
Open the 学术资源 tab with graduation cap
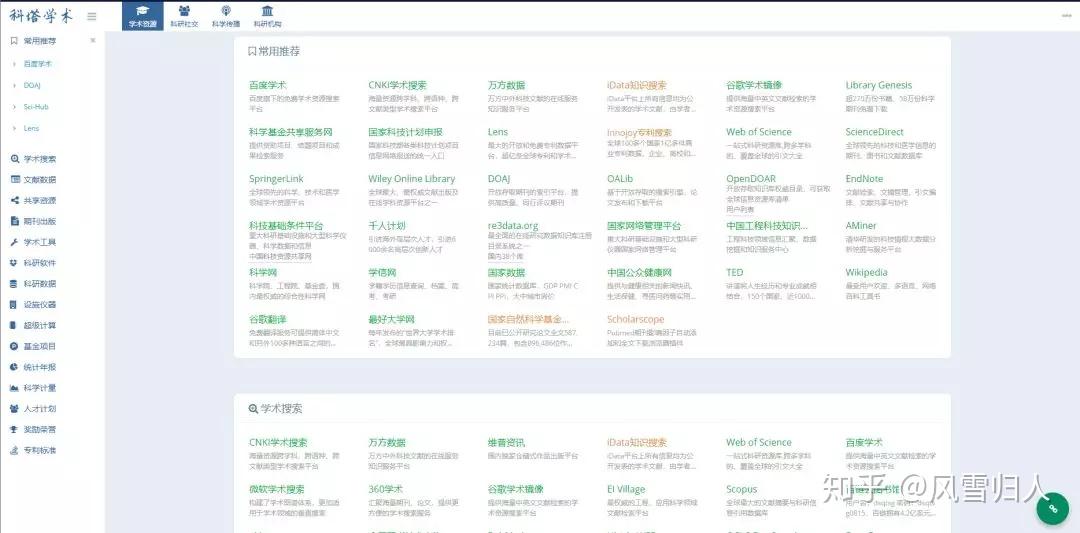click(143, 16)
